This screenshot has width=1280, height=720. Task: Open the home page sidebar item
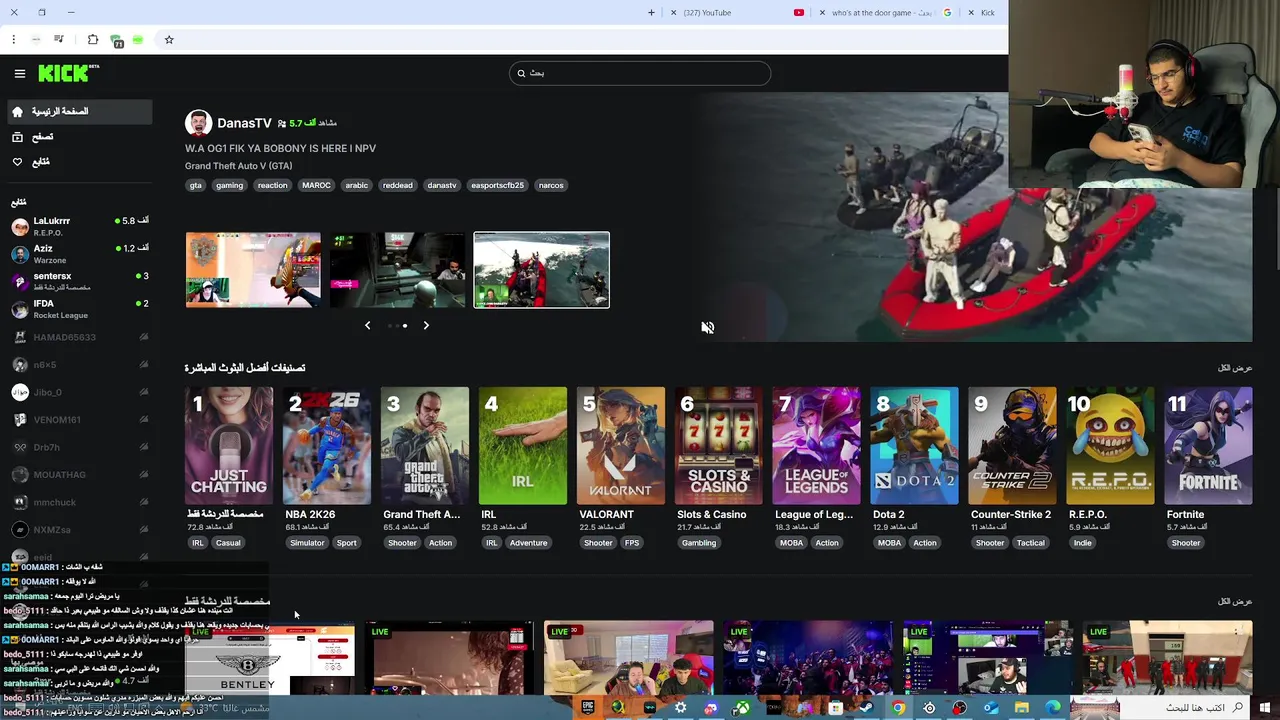[80, 111]
